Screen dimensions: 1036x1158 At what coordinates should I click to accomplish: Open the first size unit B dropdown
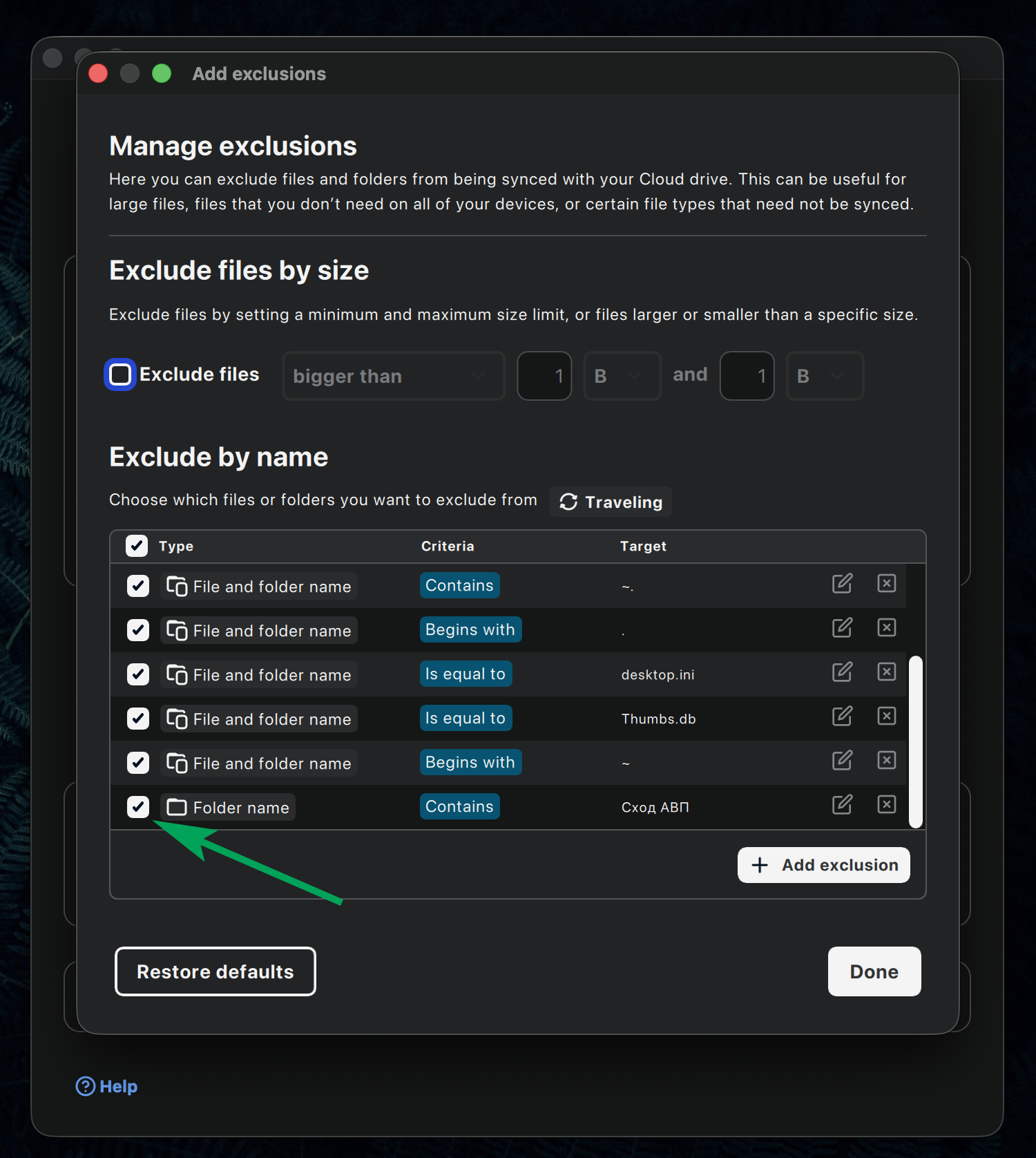click(622, 376)
